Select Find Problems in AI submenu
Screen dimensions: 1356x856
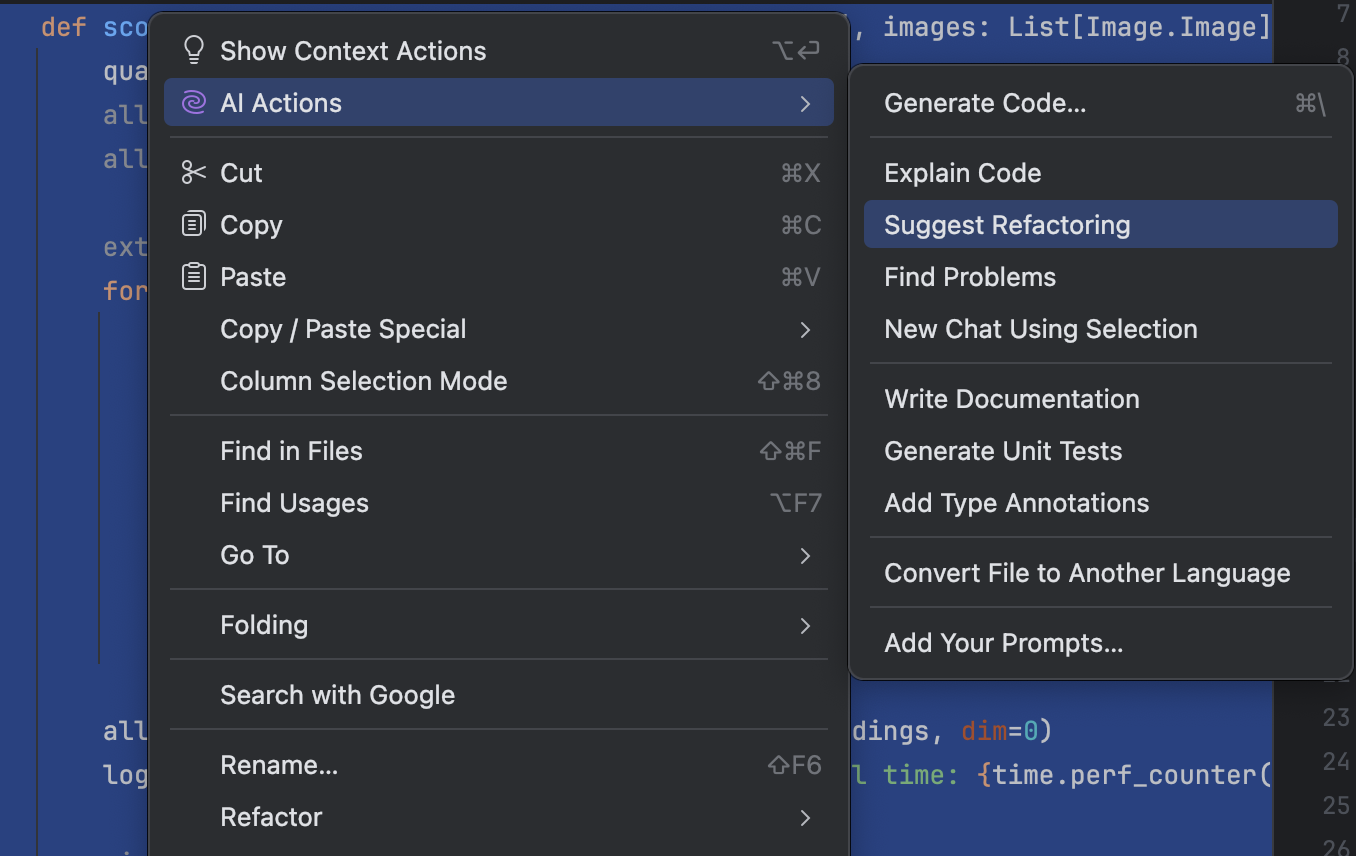point(970,277)
